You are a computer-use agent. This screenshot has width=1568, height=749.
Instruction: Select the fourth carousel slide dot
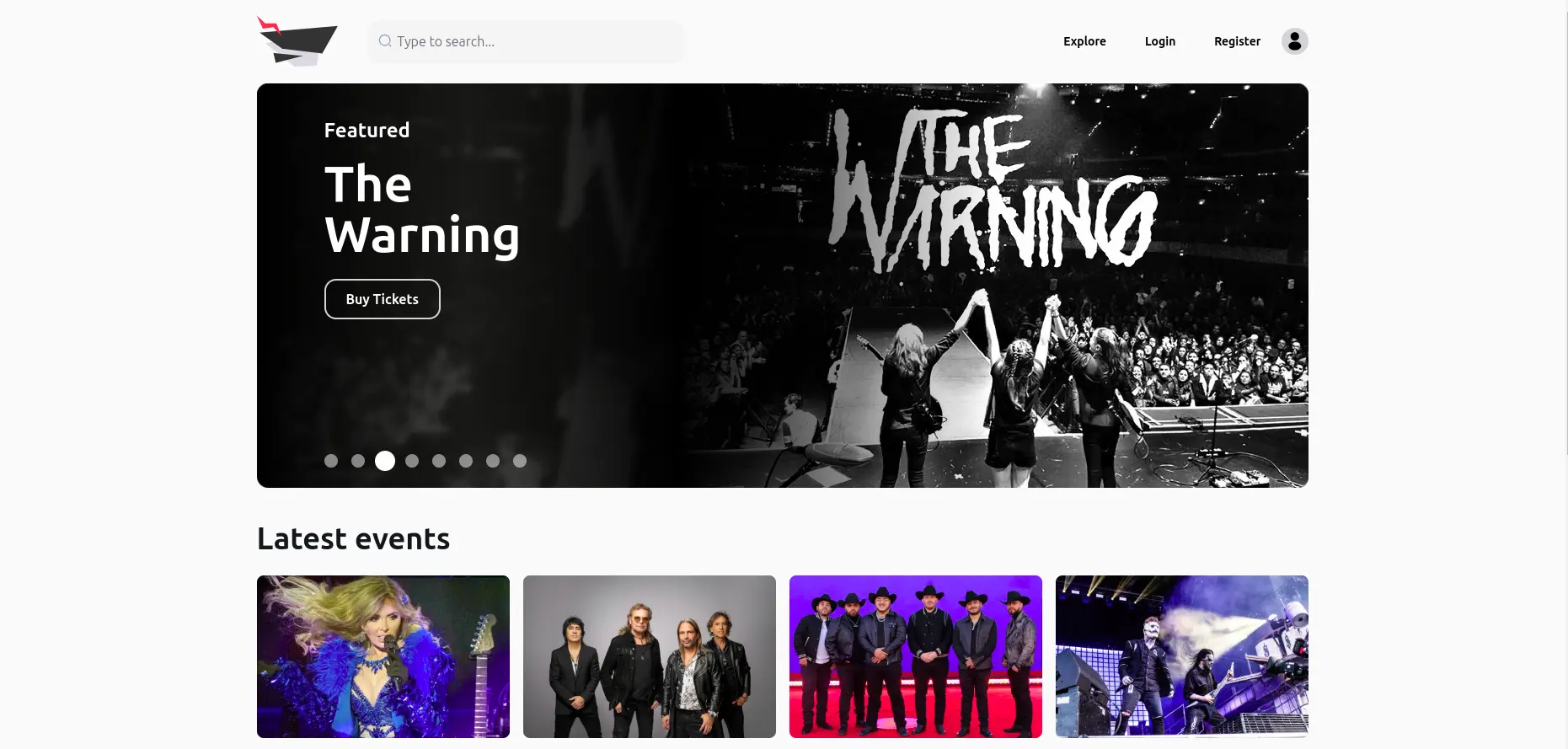tap(412, 461)
